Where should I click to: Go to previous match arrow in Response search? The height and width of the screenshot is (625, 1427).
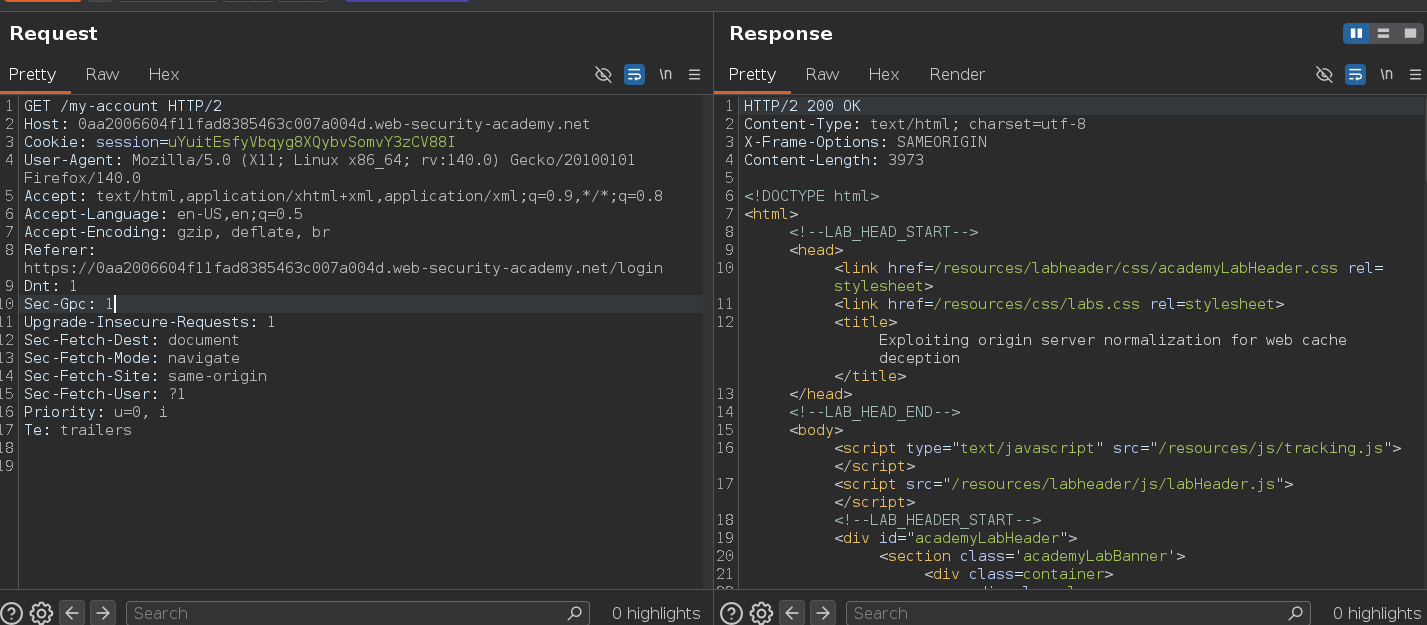[792, 613]
